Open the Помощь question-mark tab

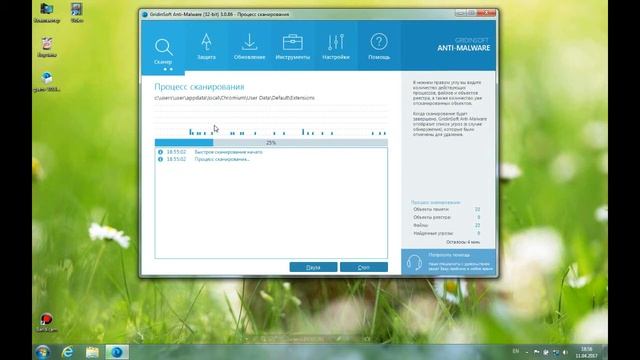(379, 46)
